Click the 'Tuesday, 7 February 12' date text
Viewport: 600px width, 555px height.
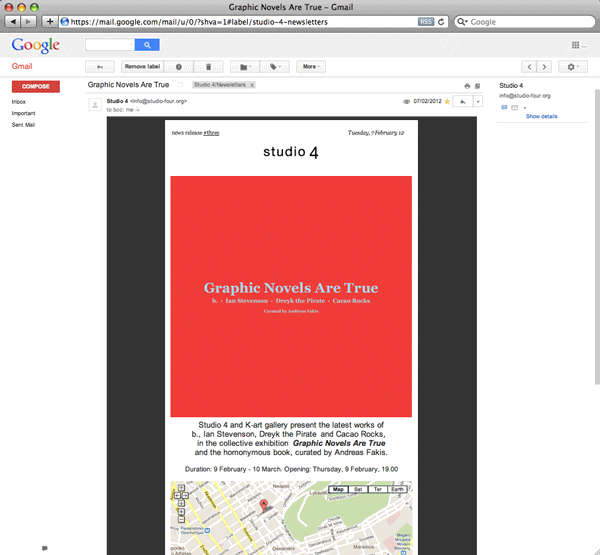click(x=376, y=133)
